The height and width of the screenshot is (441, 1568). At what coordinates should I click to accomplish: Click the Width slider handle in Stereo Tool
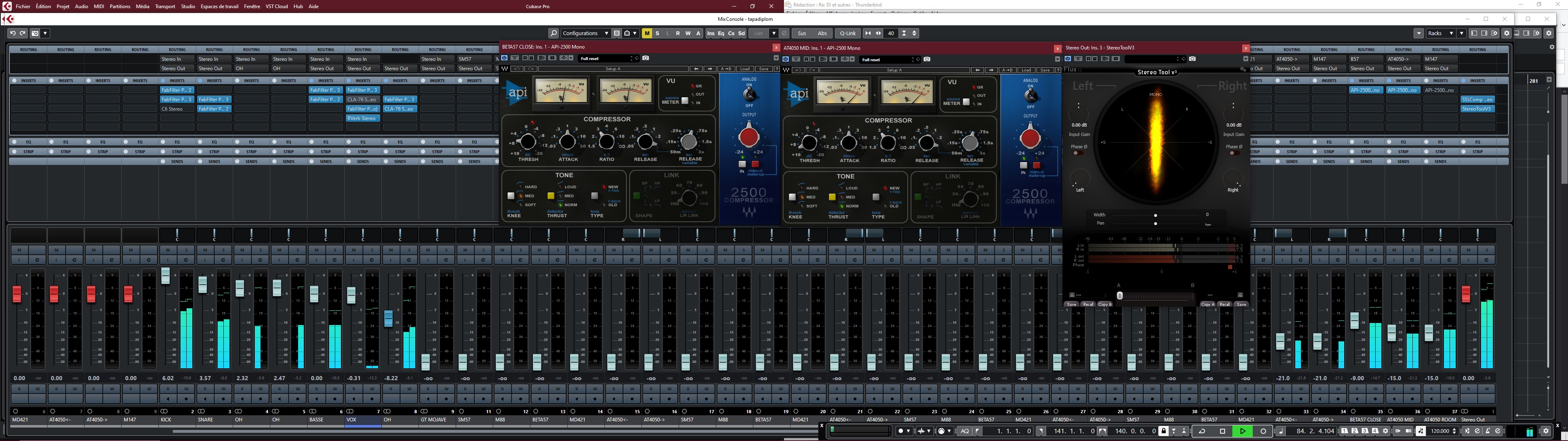click(x=1155, y=215)
